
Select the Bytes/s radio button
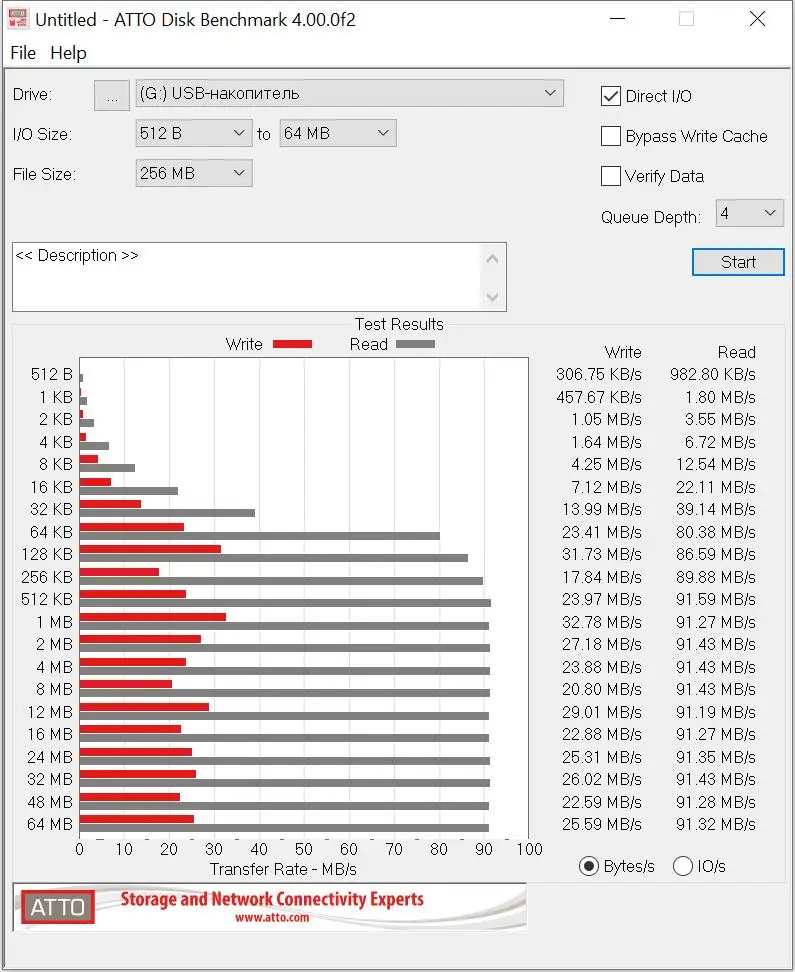click(588, 866)
